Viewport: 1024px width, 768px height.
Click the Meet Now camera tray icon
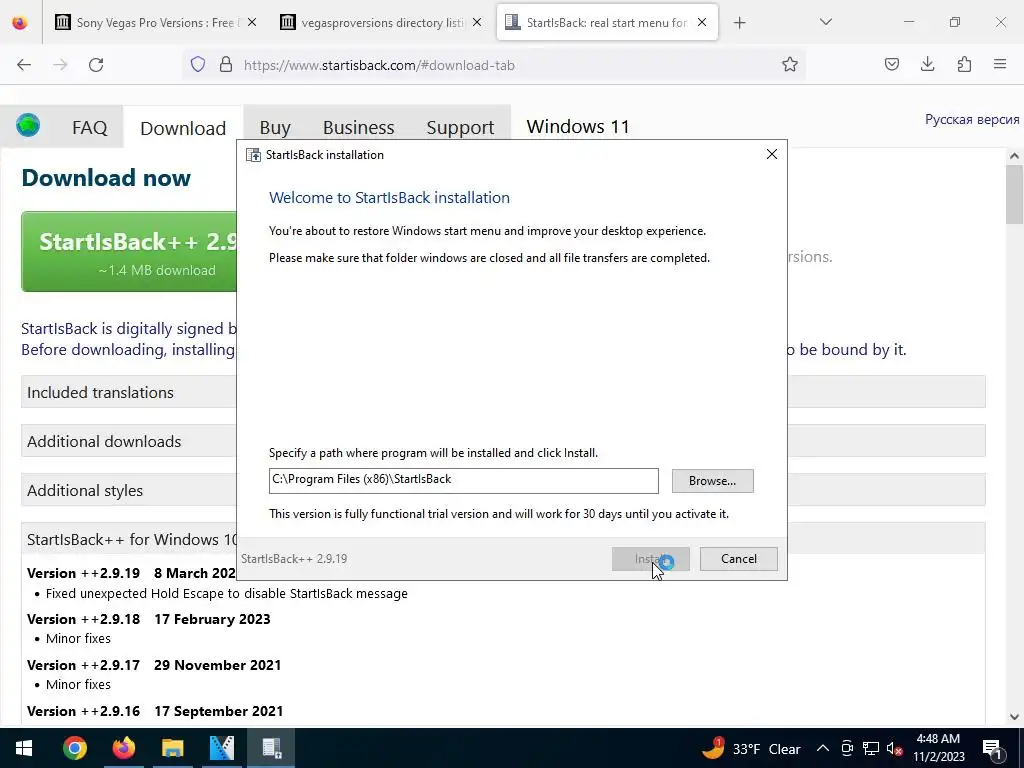(847, 748)
